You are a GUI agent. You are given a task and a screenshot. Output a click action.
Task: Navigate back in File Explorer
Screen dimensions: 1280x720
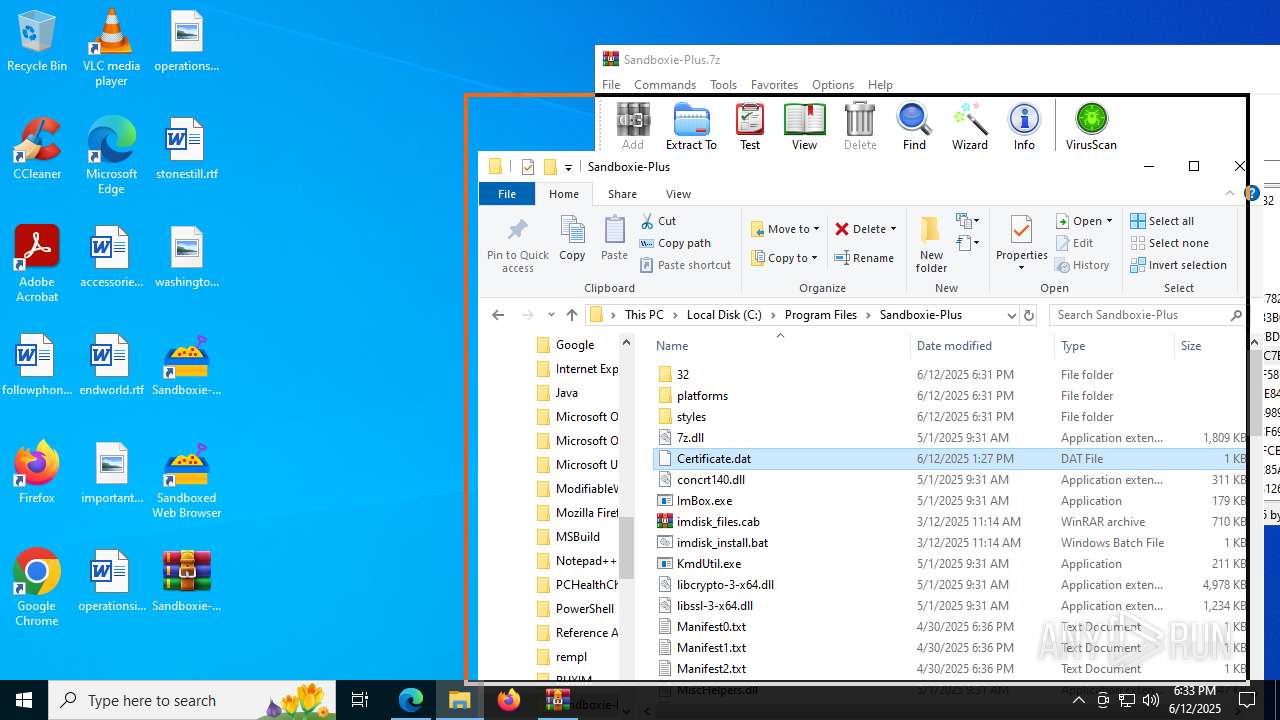[498, 315]
